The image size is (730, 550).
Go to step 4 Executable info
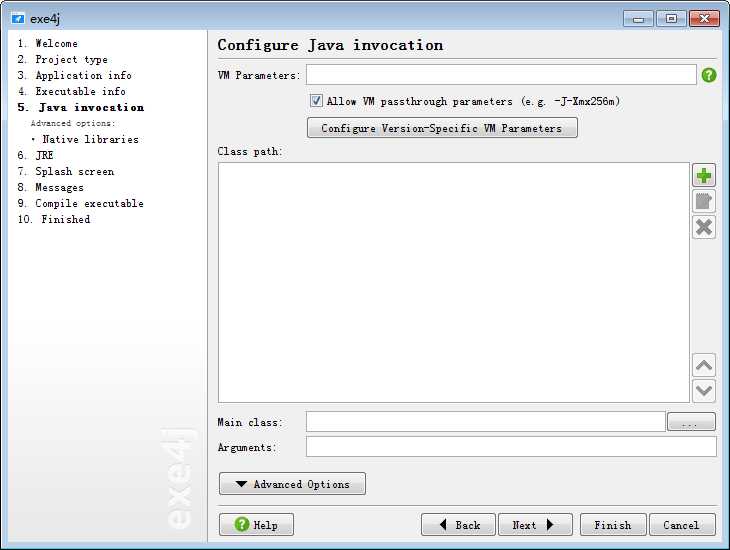[x=72, y=91]
